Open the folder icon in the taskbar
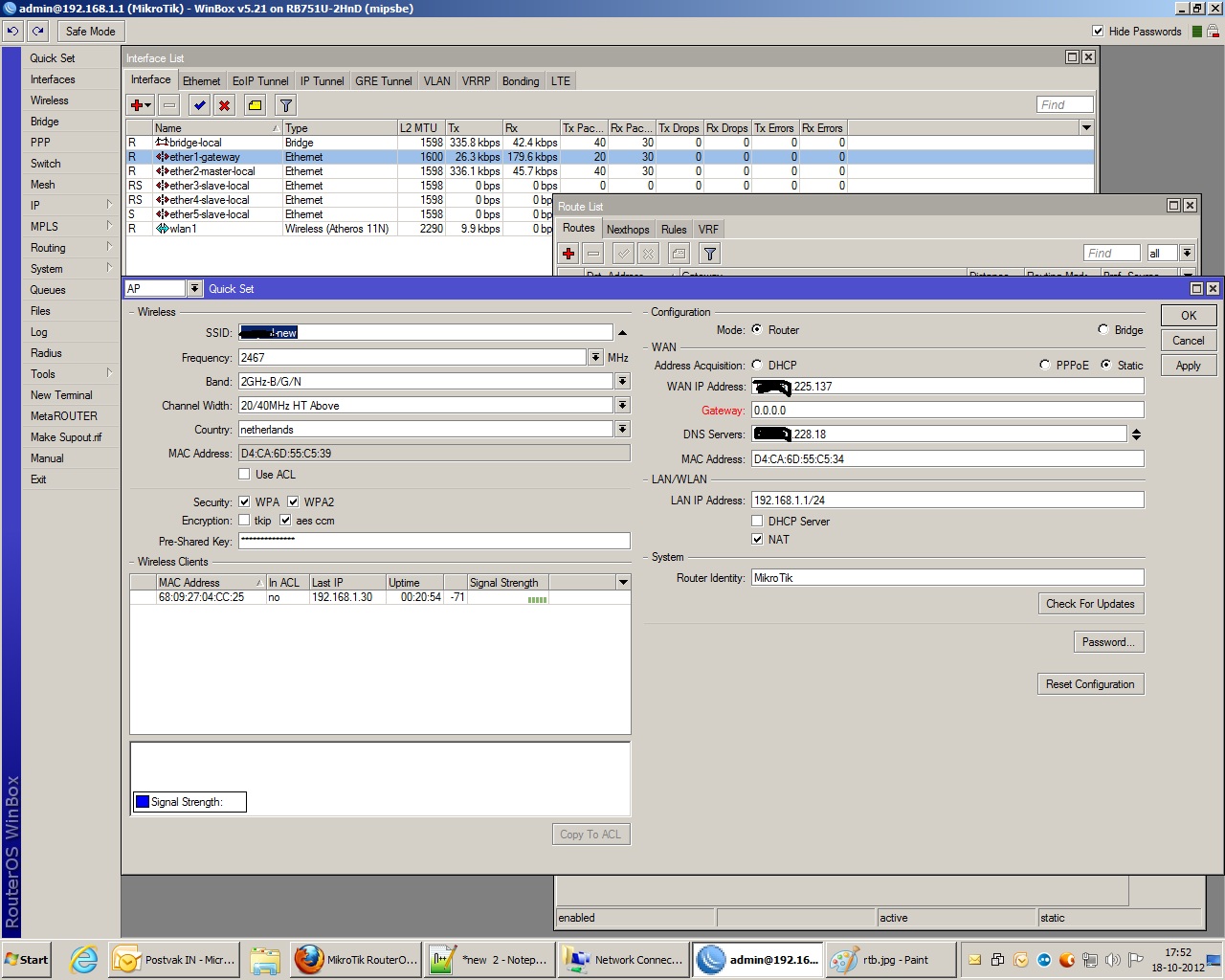The width and height of the screenshot is (1225, 980). coord(265,960)
